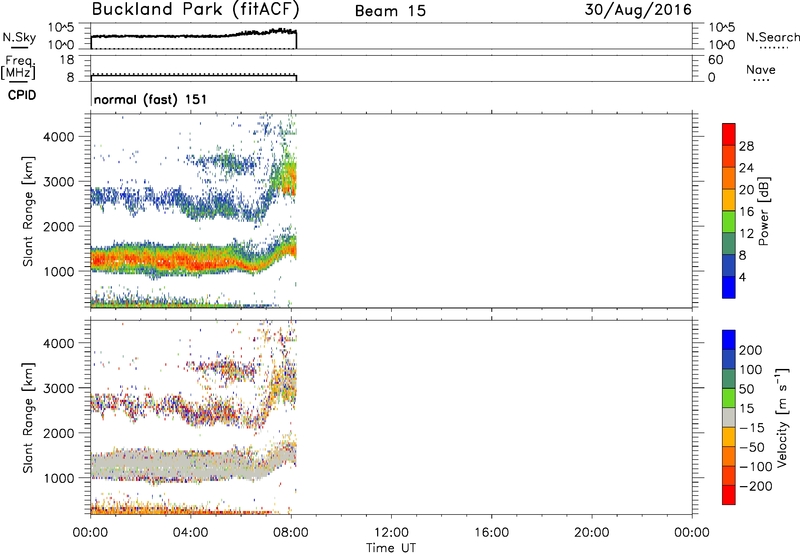The image size is (800, 554).
Task: Click the '200' tick on Velocity colorbar
Action: pyautogui.click(x=751, y=350)
